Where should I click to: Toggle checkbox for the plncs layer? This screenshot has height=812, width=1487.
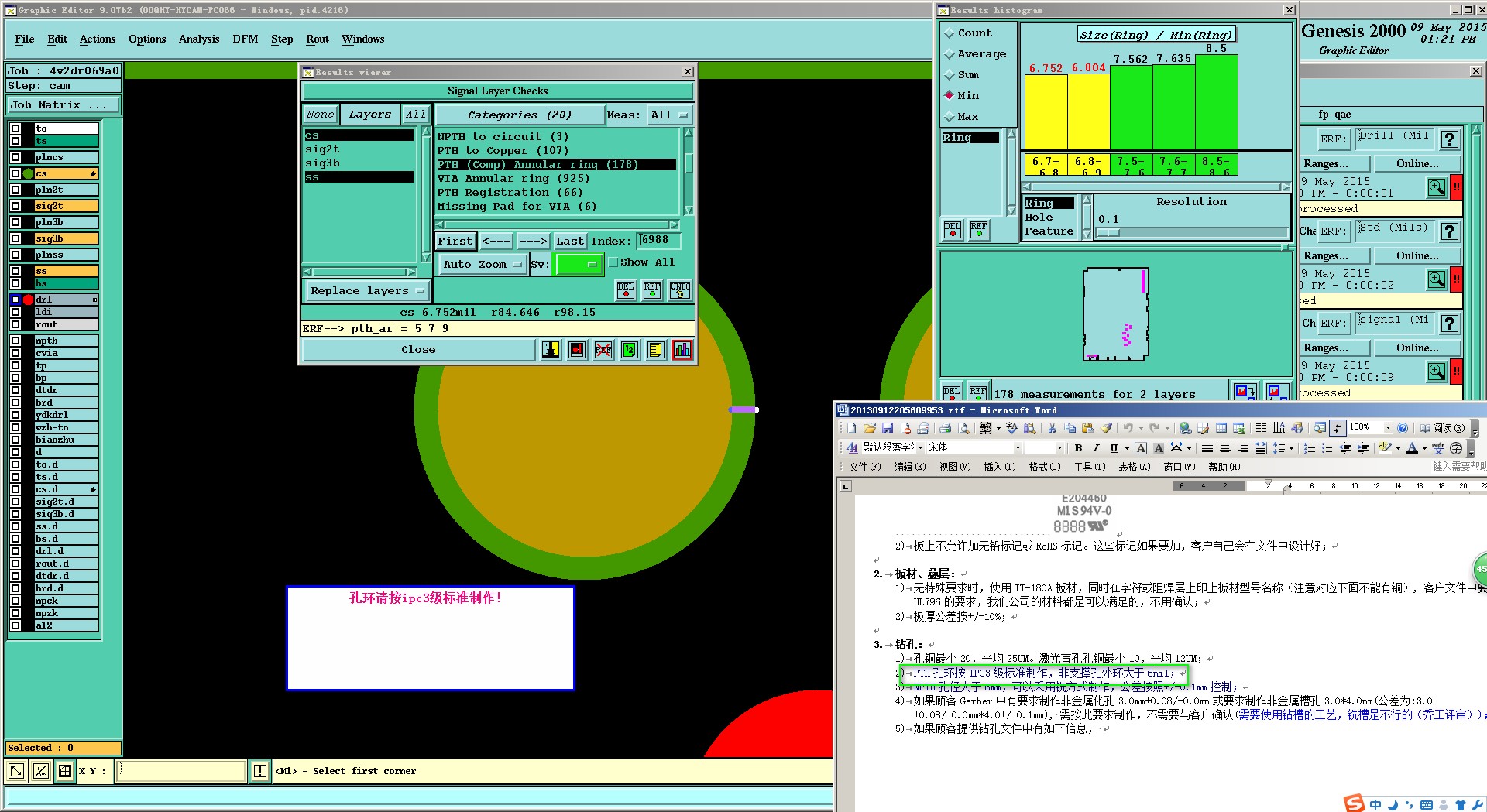(15, 157)
